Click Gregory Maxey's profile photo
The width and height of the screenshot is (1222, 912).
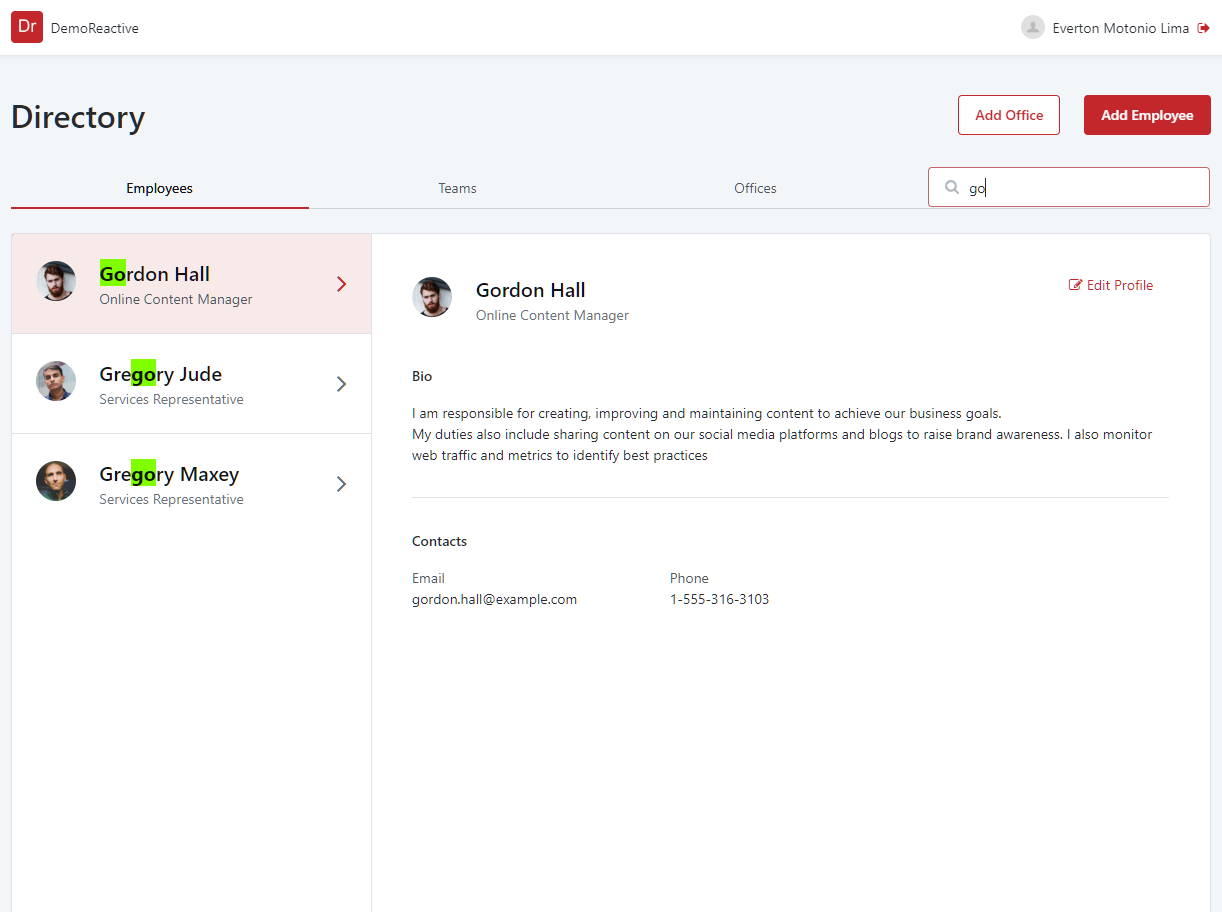click(x=56, y=481)
